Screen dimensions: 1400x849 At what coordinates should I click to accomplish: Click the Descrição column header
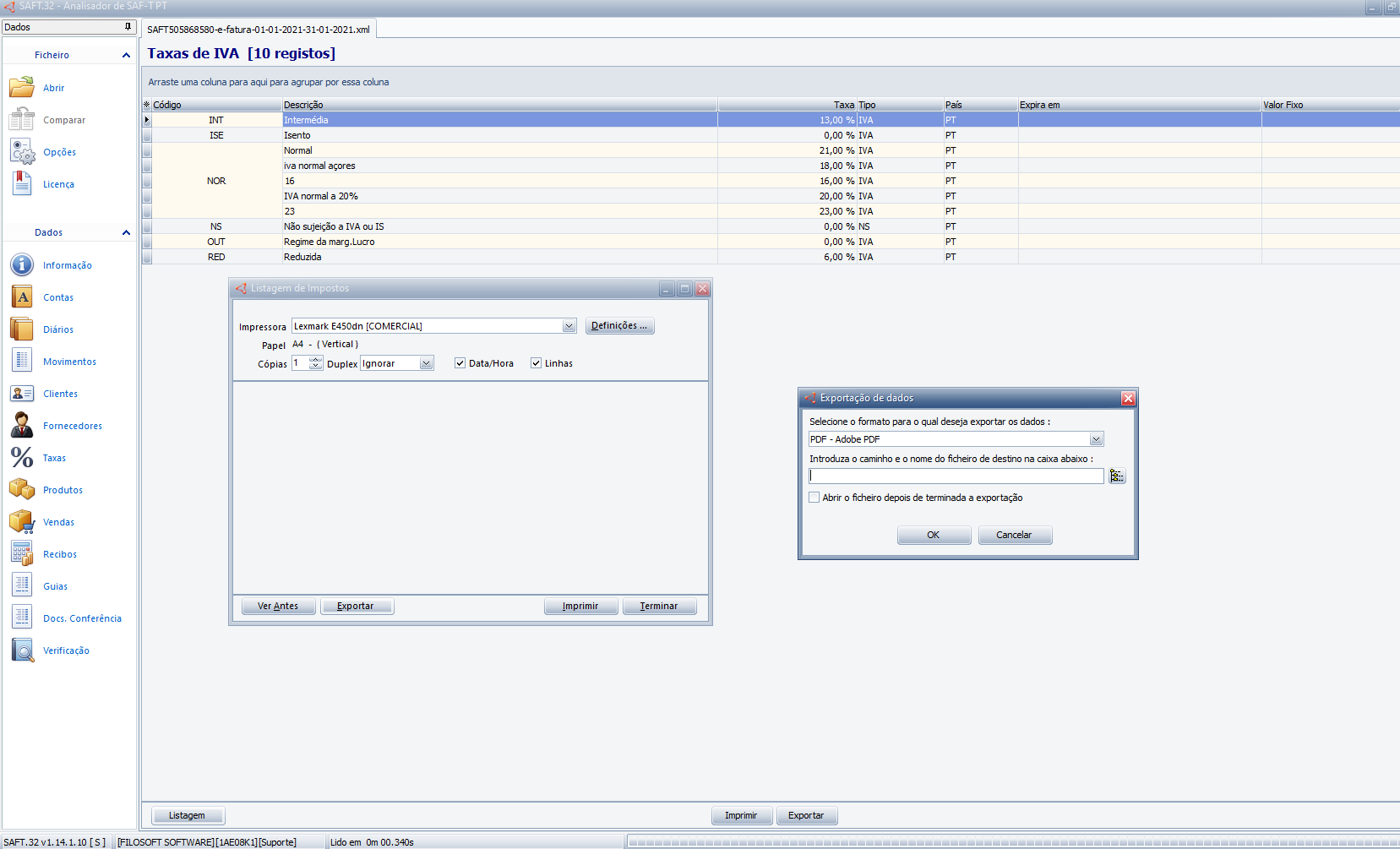pyautogui.click(x=498, y=105)
